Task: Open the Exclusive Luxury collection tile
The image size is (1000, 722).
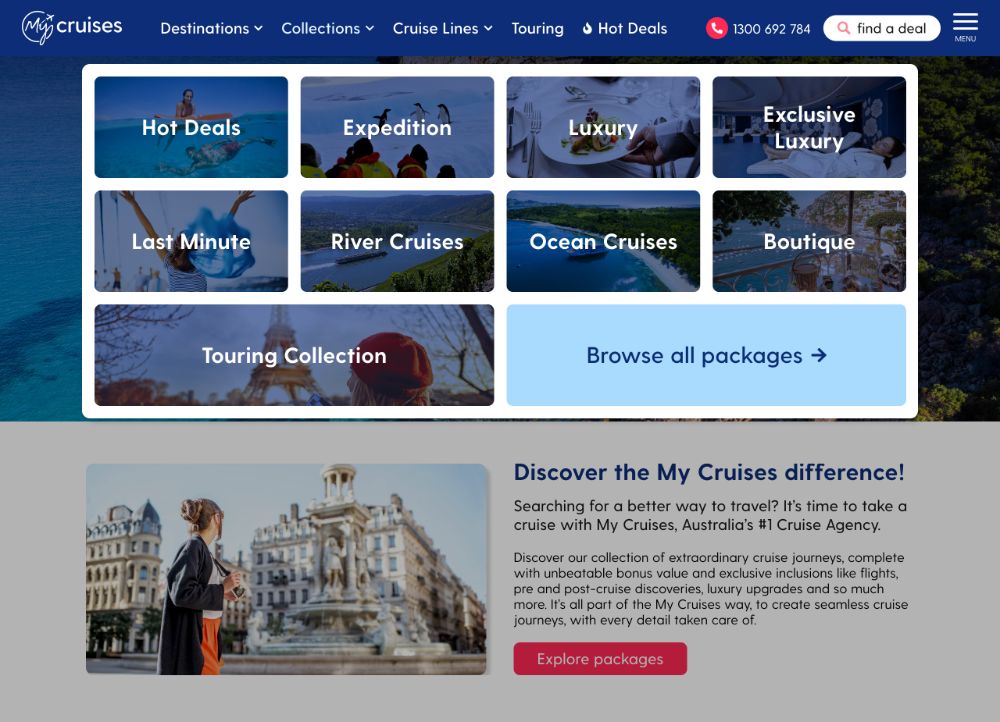Action: coord(809,127)
